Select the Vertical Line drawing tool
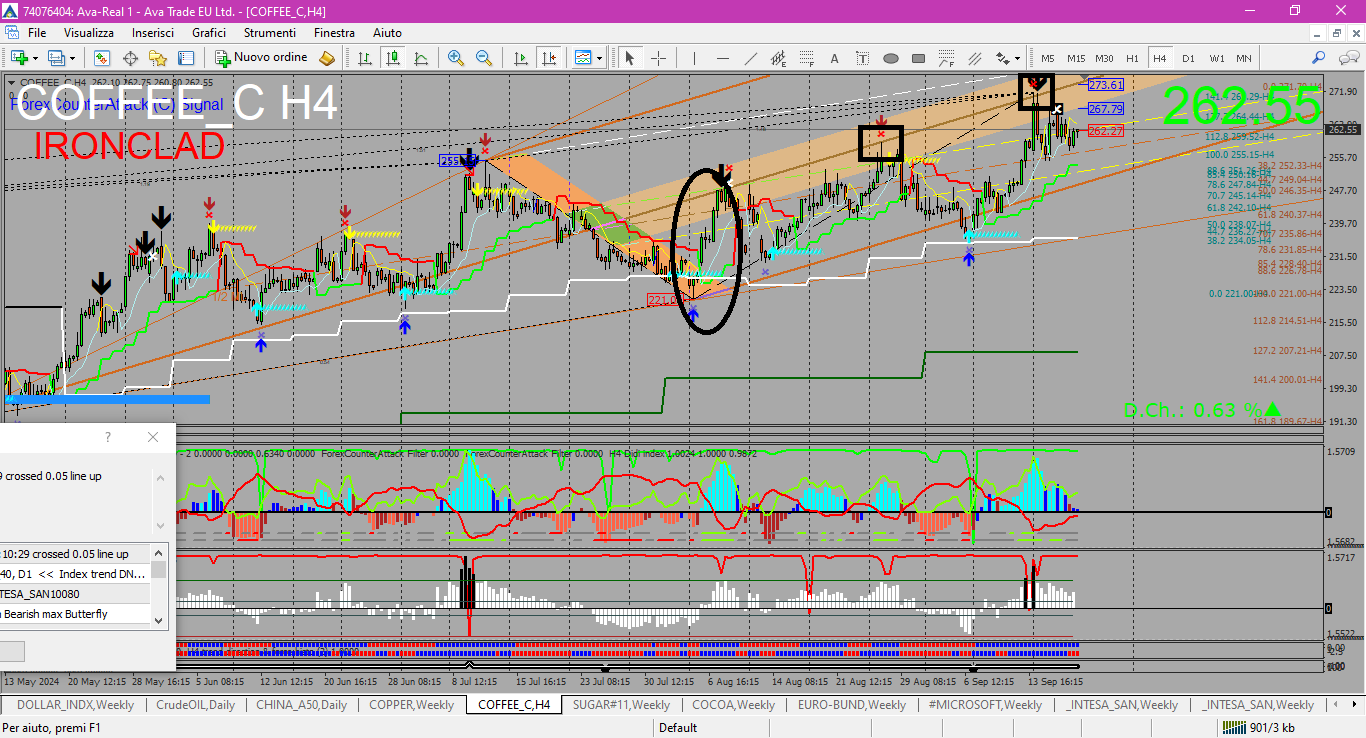 tap(694, 58)
